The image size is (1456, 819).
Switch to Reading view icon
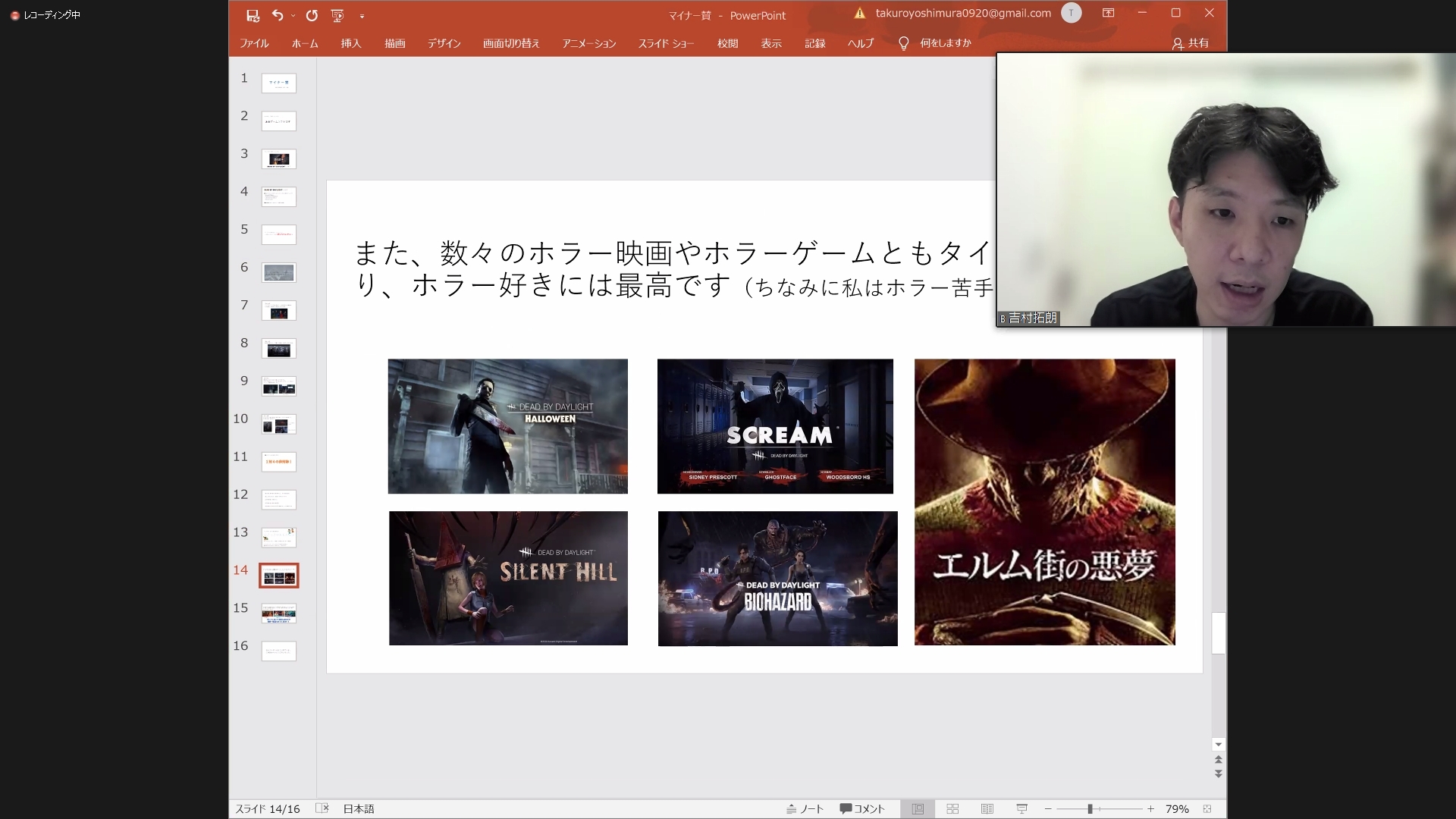(987, 808)
